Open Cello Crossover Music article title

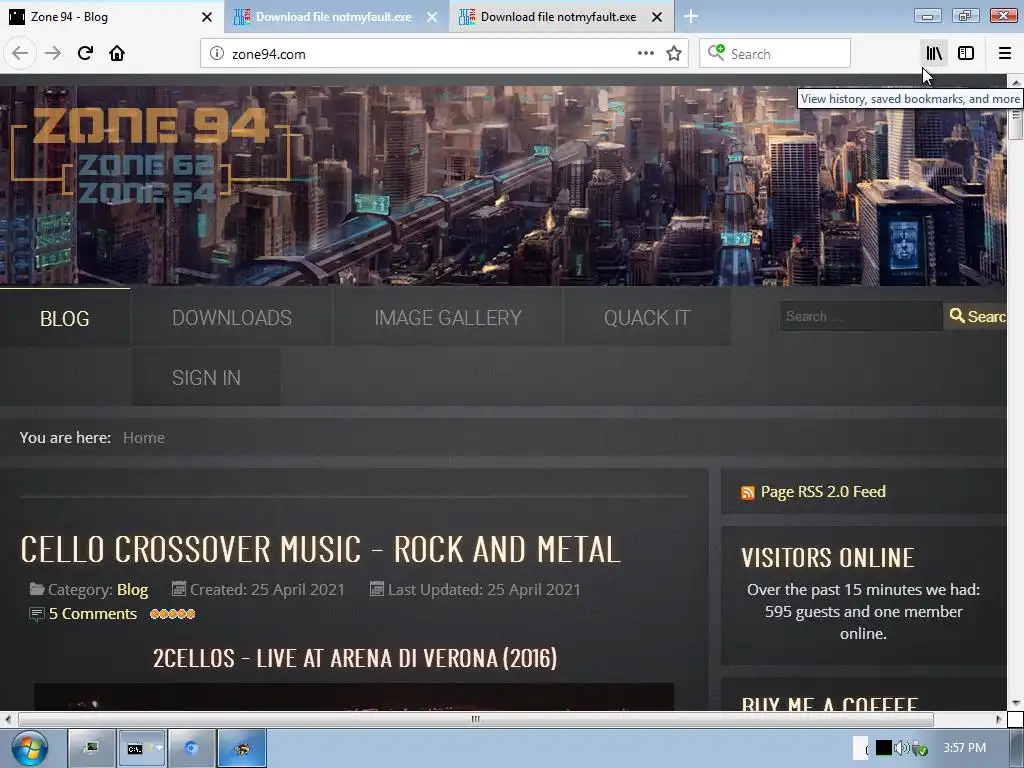[320, 549]
